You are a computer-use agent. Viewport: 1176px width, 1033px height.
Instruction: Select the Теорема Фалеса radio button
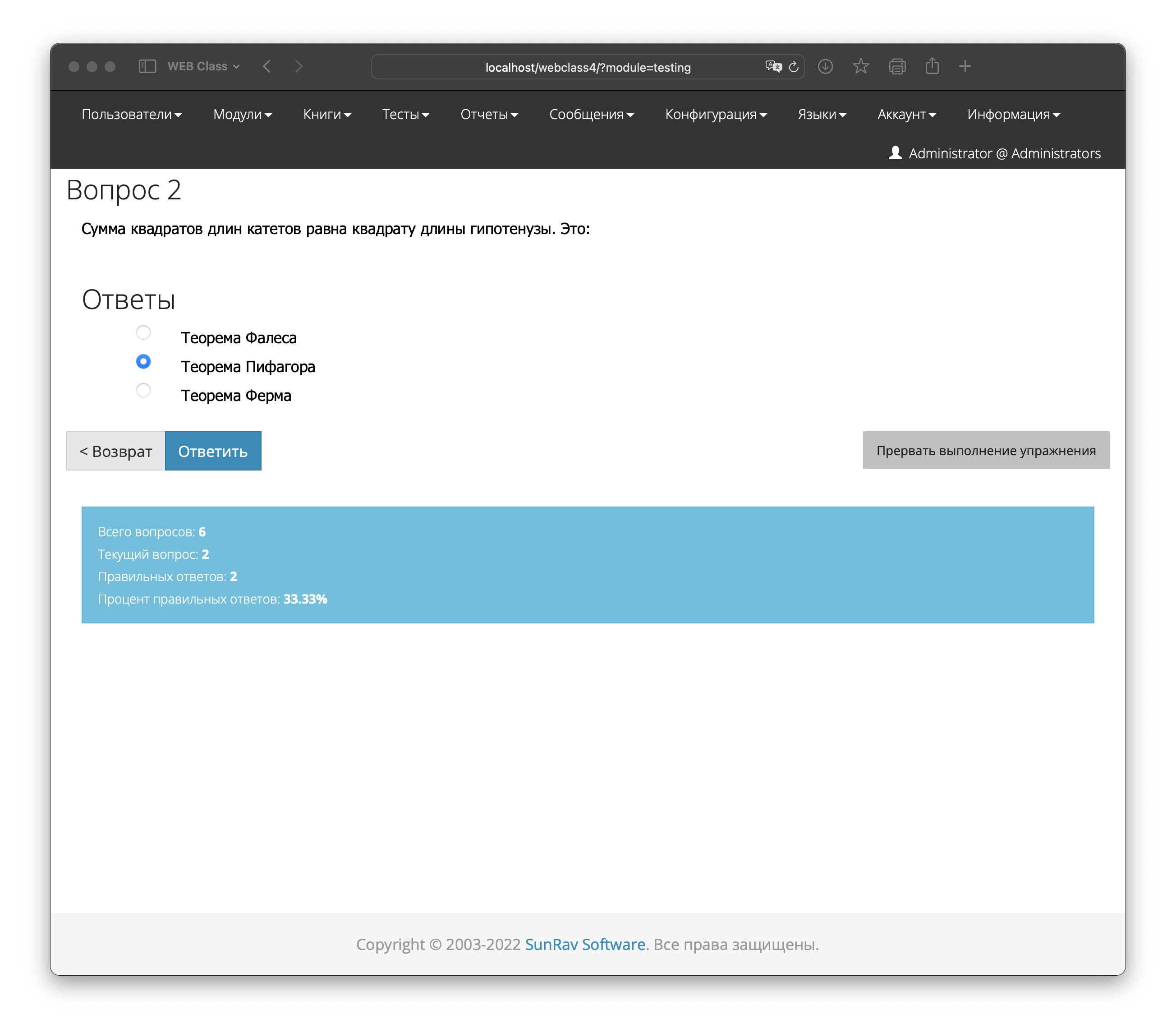click(x=143, y=332)
